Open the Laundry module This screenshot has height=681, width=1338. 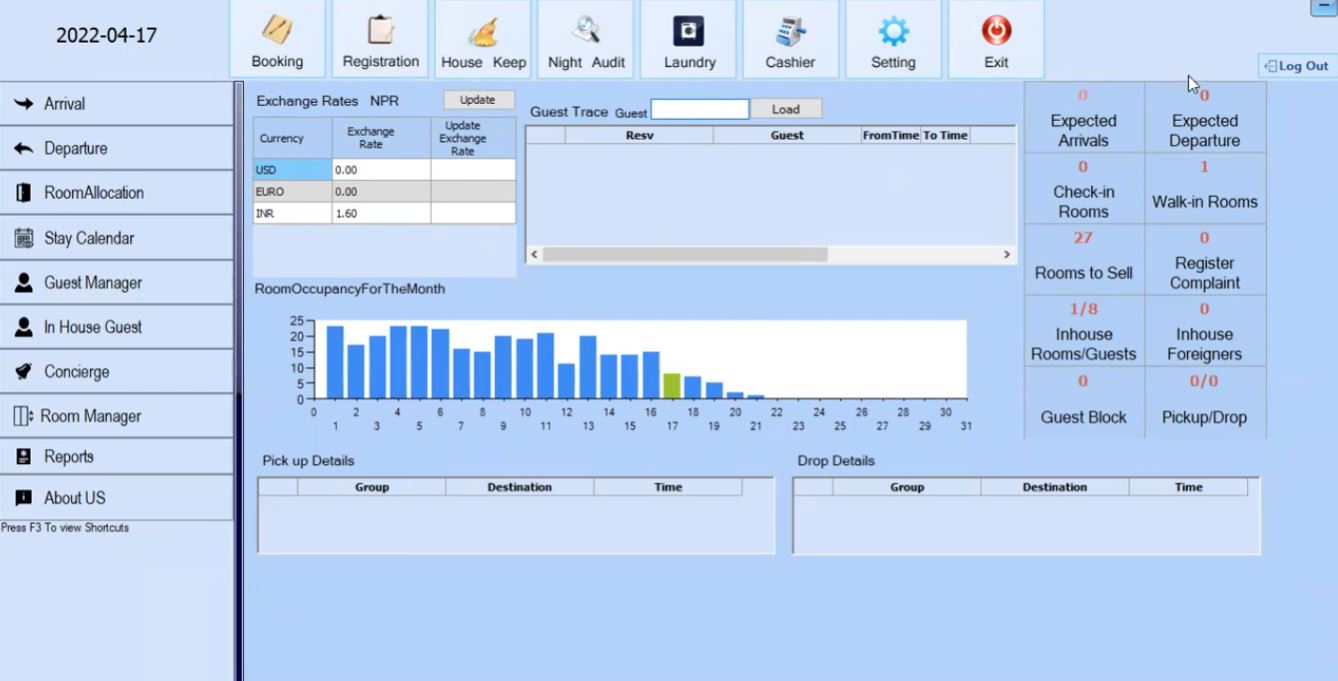pos(688,38)
